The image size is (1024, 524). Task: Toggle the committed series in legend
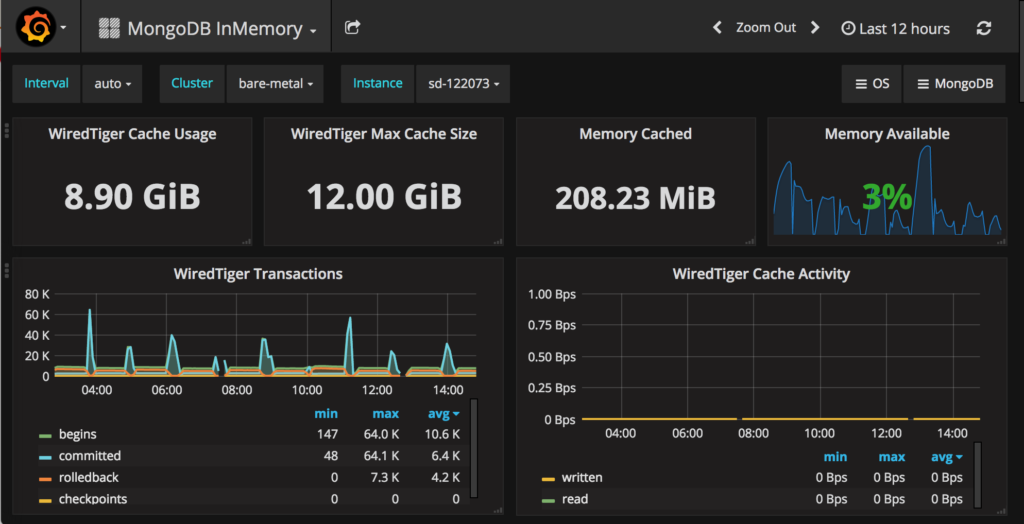coord(80,456)
